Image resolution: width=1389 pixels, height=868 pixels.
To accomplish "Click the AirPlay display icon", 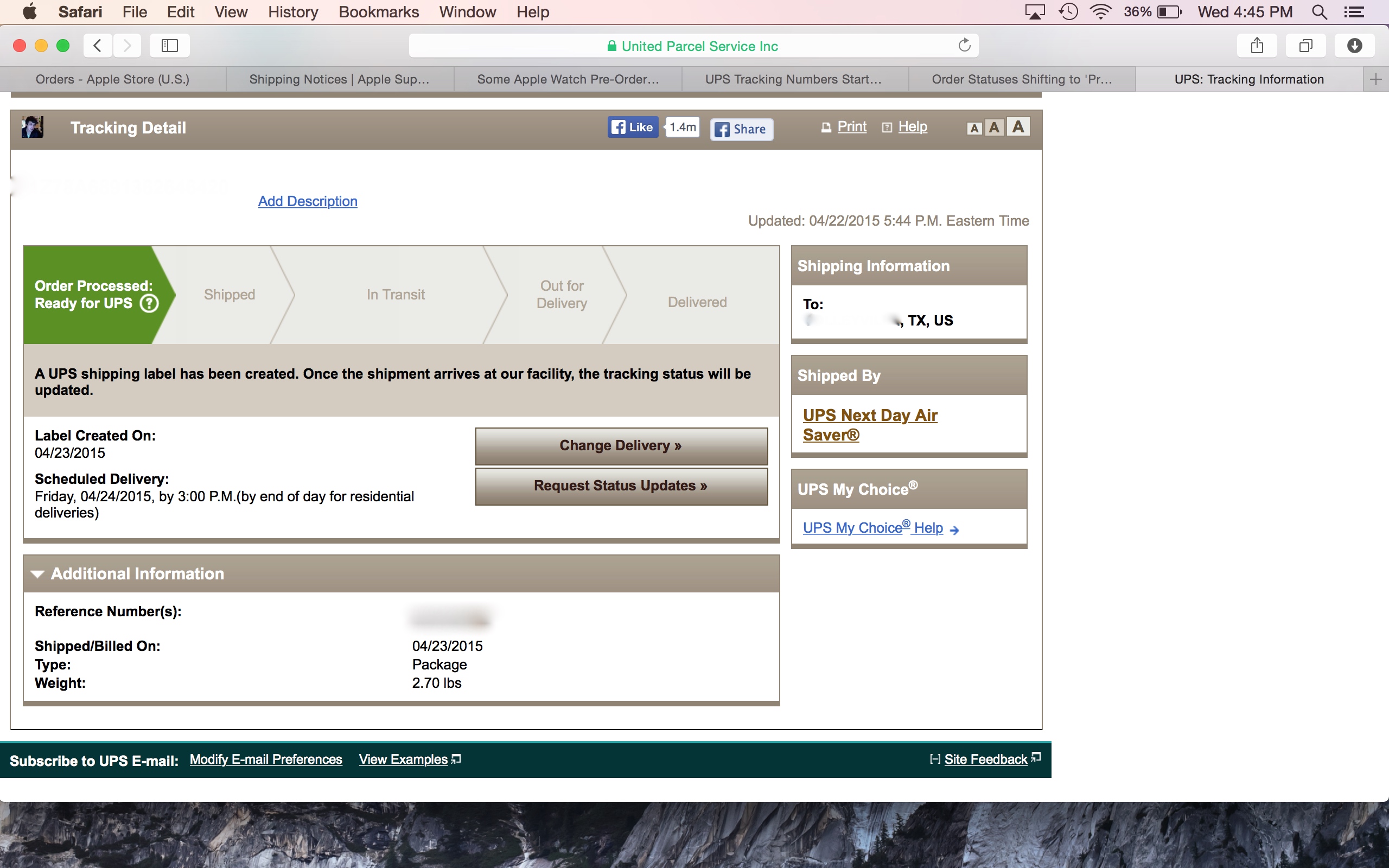I will coord(1035,12).
